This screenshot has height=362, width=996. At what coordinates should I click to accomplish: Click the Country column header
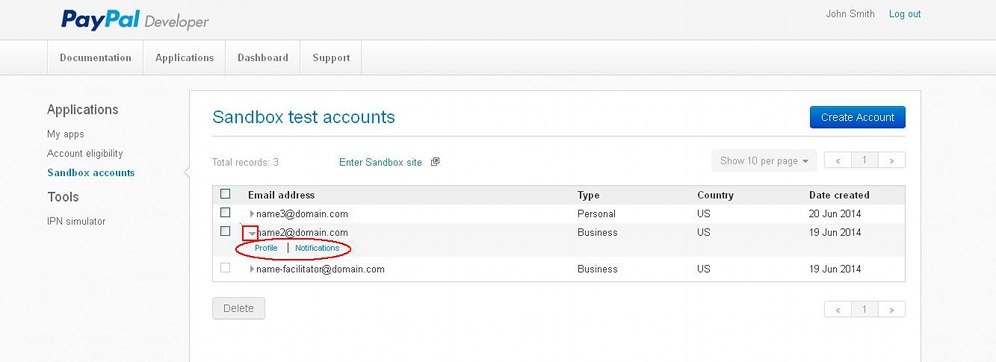click(x=715, y=195)
